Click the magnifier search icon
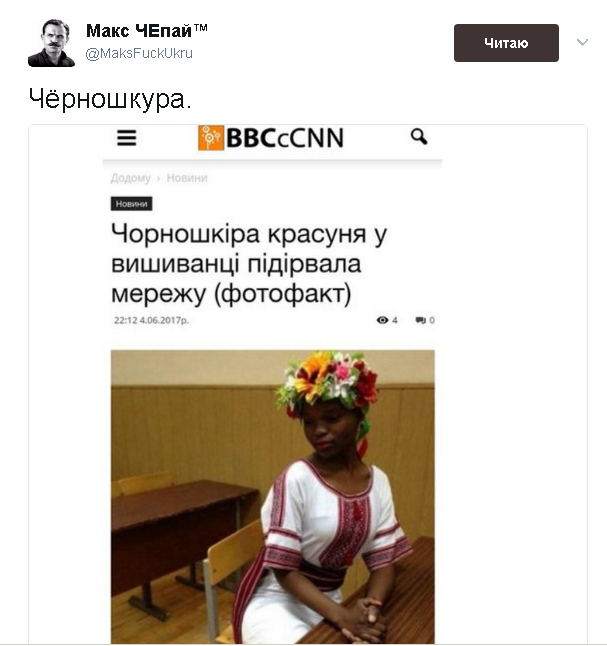 419,137
